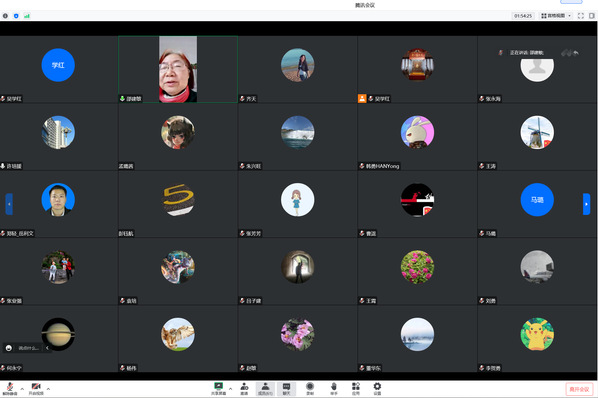Unmute the microphone
The height and width of the screenshot is (398, 598).
coord(10,388)
